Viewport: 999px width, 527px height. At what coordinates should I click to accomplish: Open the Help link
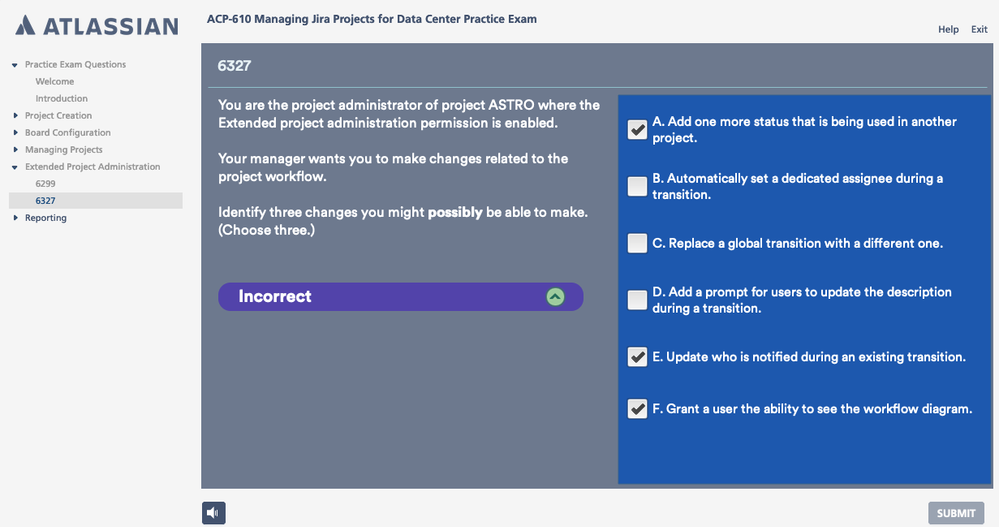948,29
